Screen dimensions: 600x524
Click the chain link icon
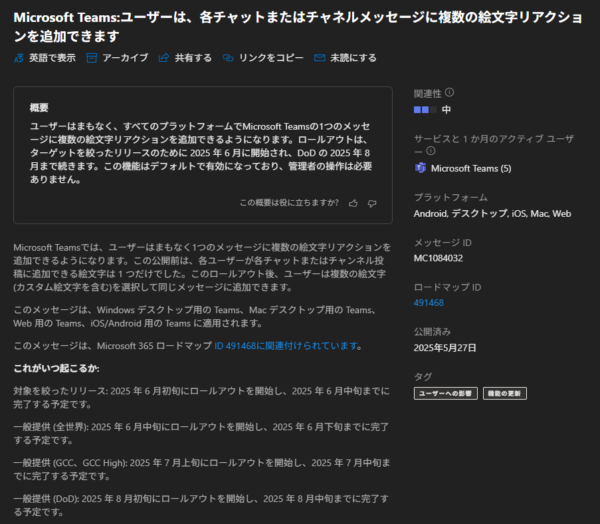point(228,58)
